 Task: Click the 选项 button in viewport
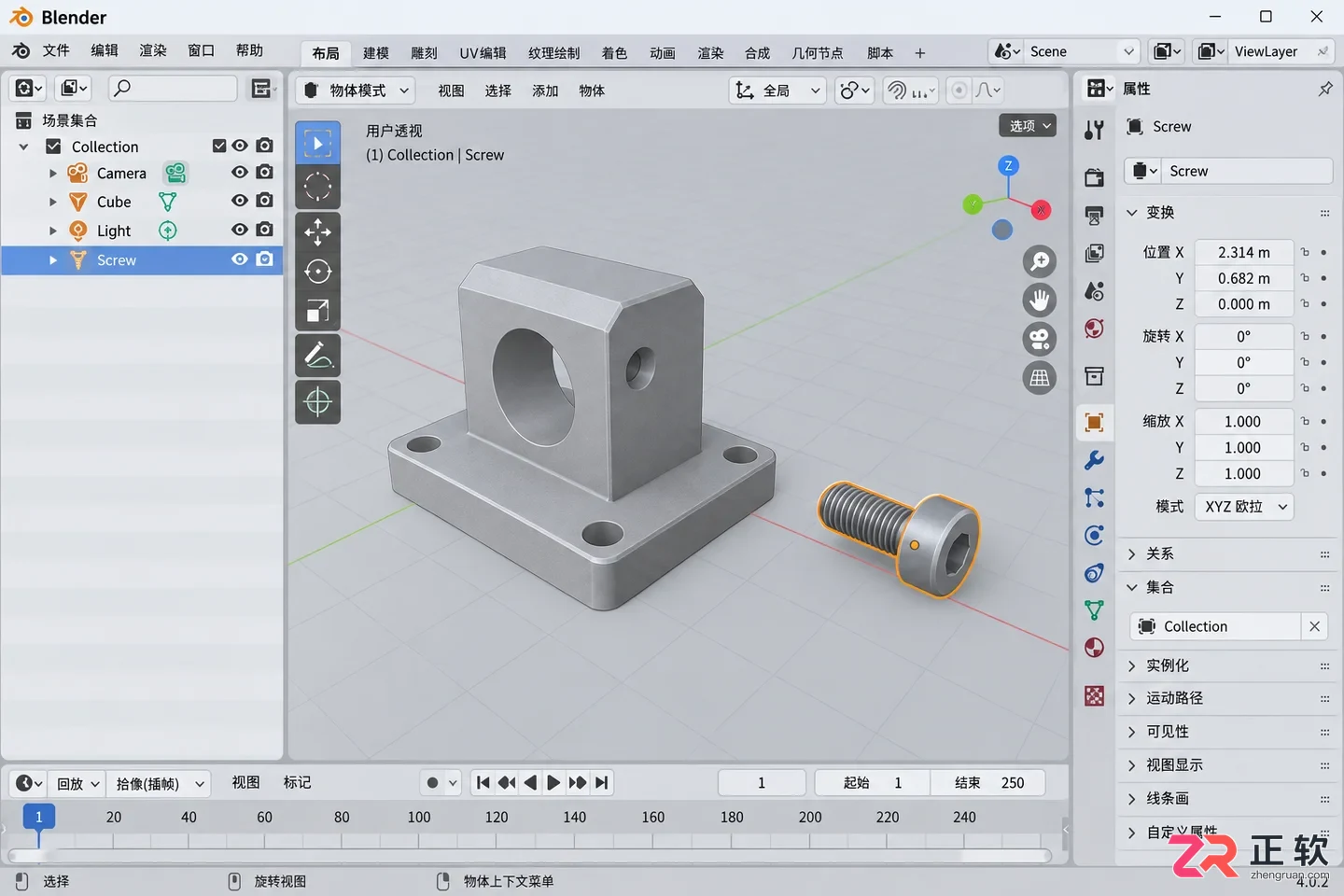click(x=1029, y=125)
